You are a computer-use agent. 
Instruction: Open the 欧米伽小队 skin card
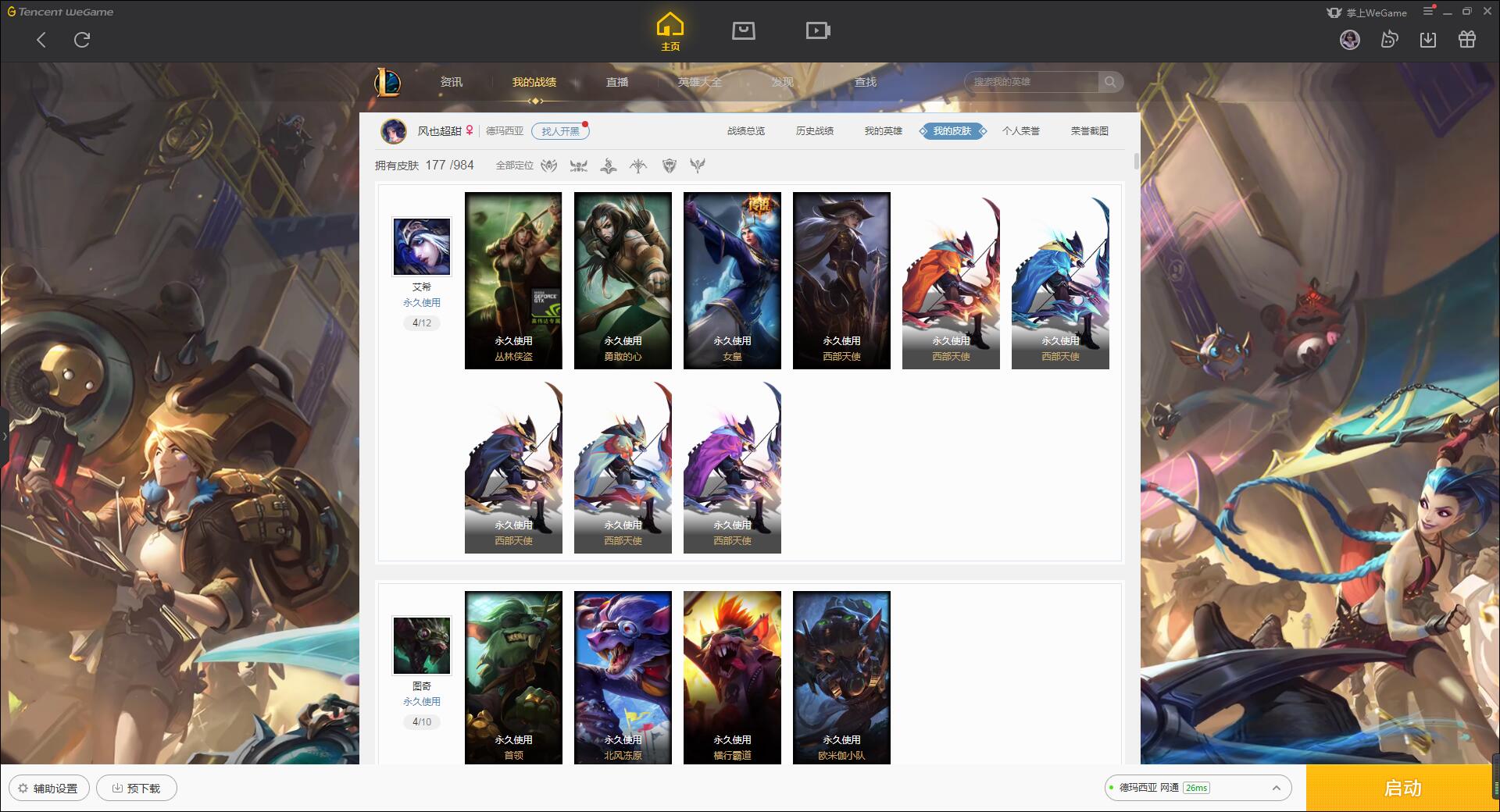pyautogui.click(x=841, y=678)
